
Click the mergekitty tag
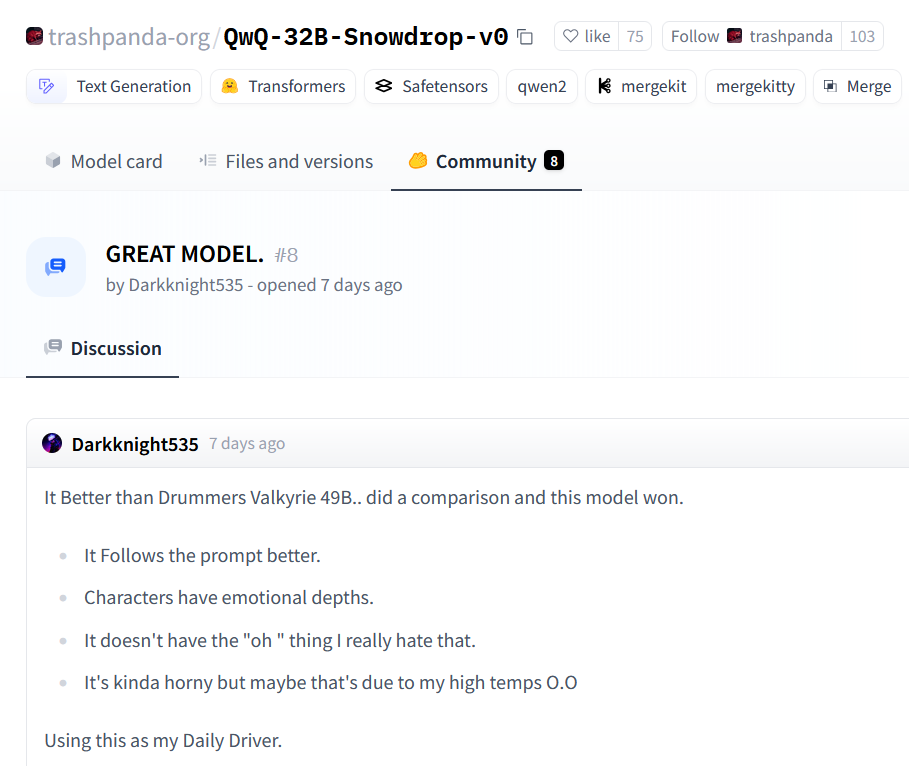(755, 86)
